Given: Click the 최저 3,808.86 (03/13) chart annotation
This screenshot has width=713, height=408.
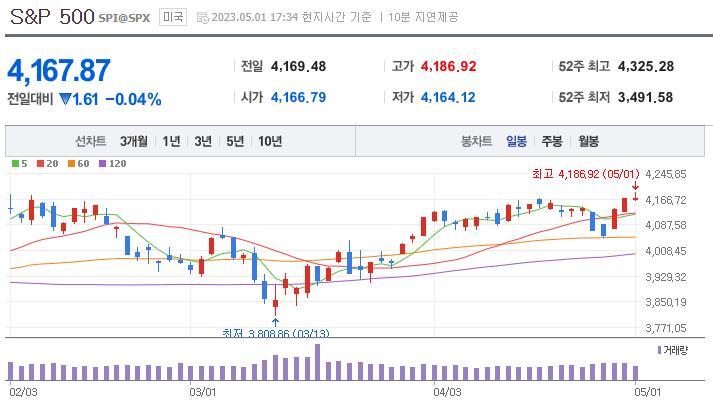Looking at the screenshot, I should click(276, 333).
